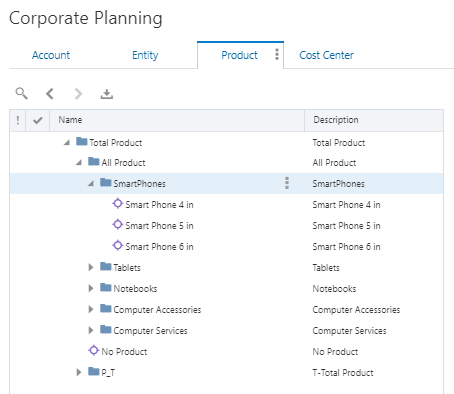Click the SmartPhones folder icon
Screen dimensions: 454x394
coord(106,182)
